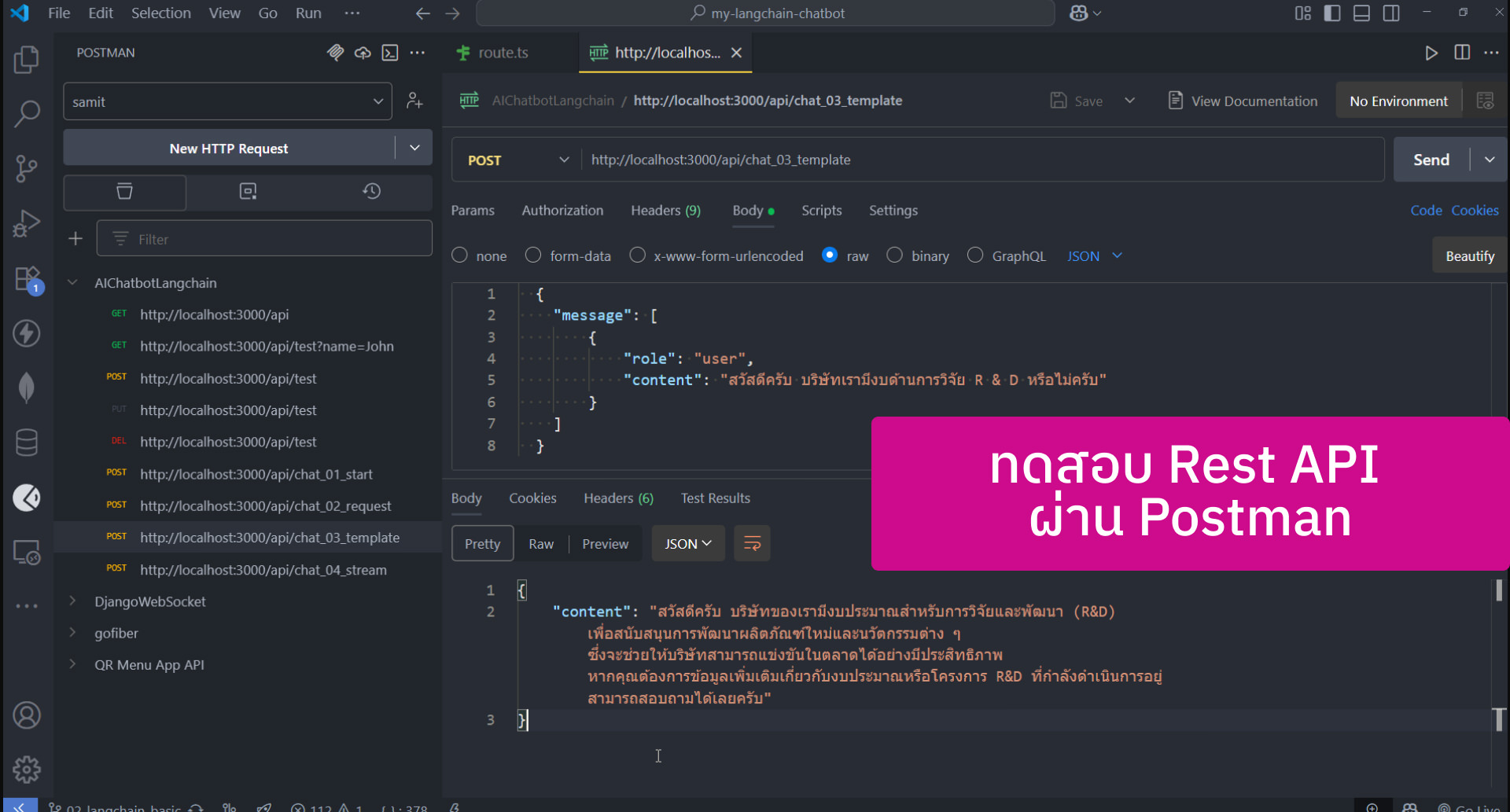The width and height of the screenshot is (1510, 812).
Task: Click the wrap lines icon in response
Action: pyautogui.click(x=752, y=543)
